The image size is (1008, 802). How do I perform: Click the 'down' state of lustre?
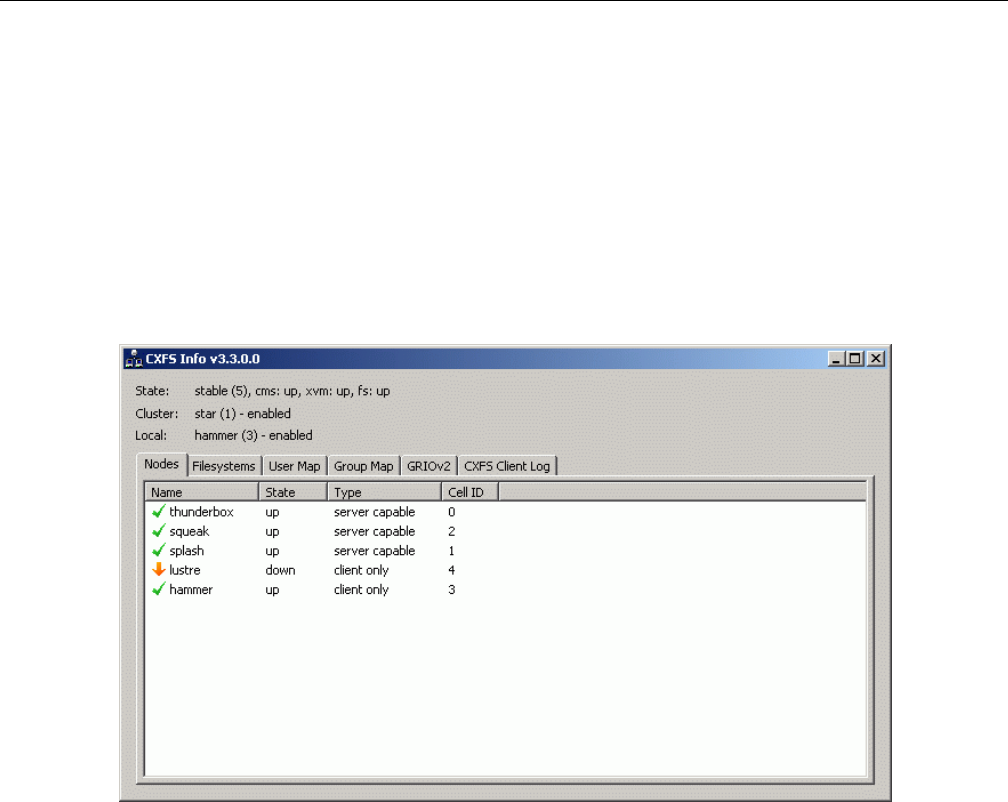[280, 570]
